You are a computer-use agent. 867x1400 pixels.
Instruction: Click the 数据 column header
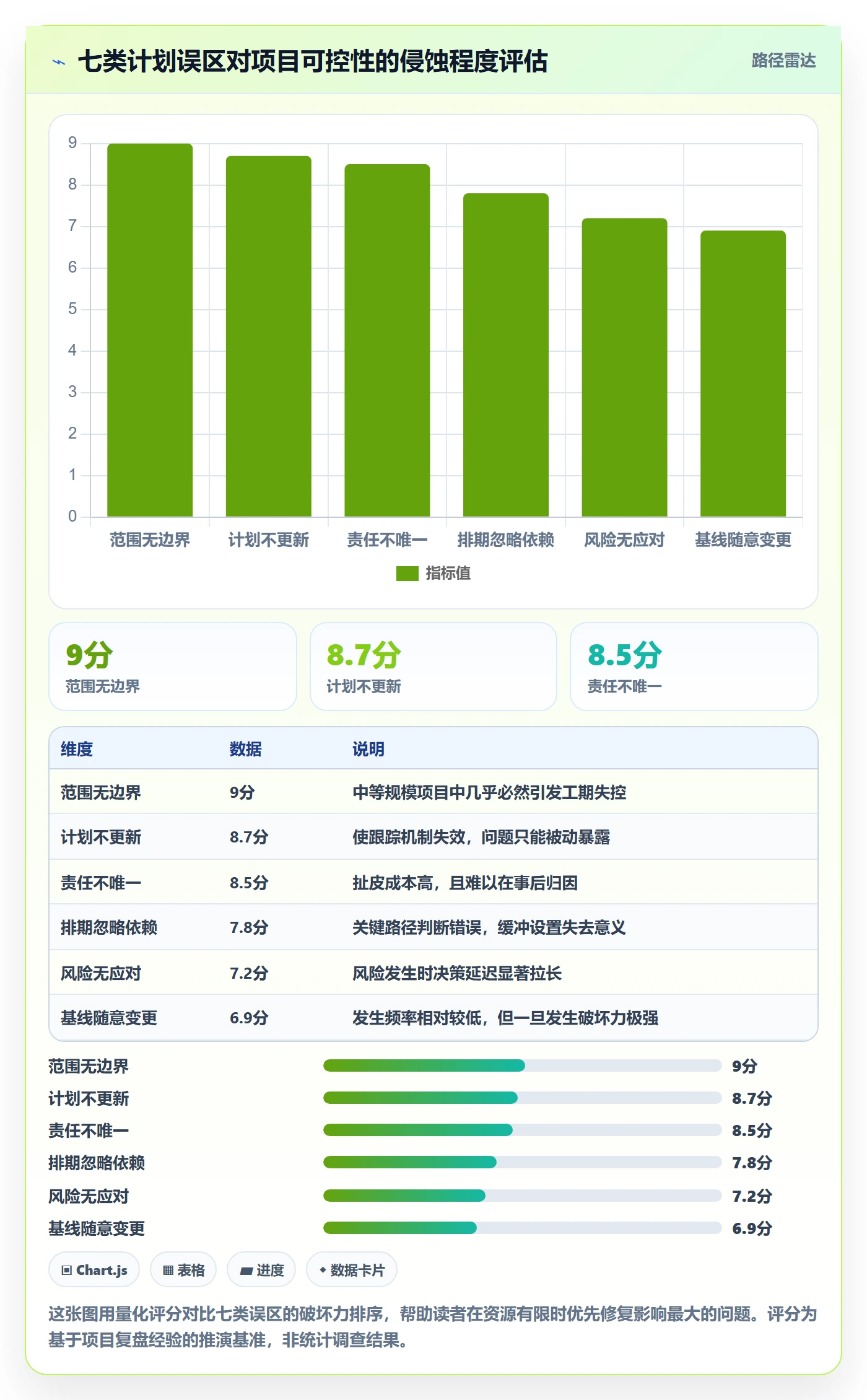pyautogui.click(x=246, y=749)
